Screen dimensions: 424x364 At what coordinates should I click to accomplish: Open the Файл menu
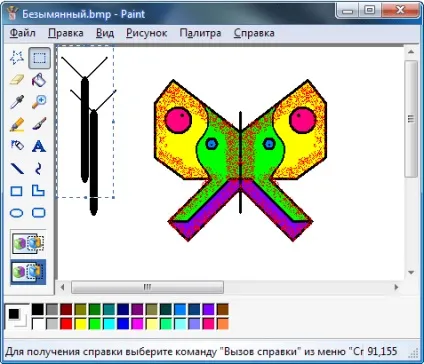22,33
